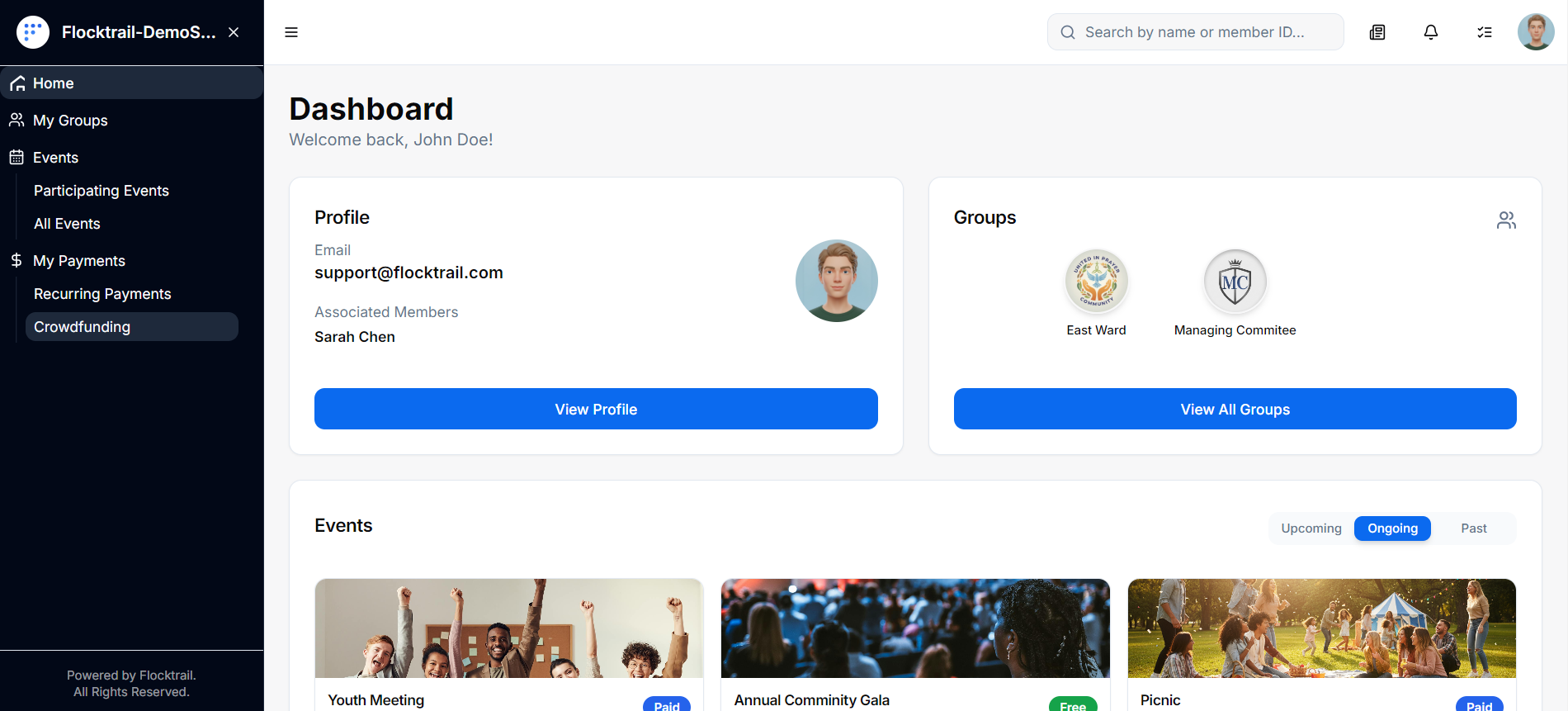Select Home using its house icon
The height and width of the screenshot is (711, 1568).
point(17,83)
